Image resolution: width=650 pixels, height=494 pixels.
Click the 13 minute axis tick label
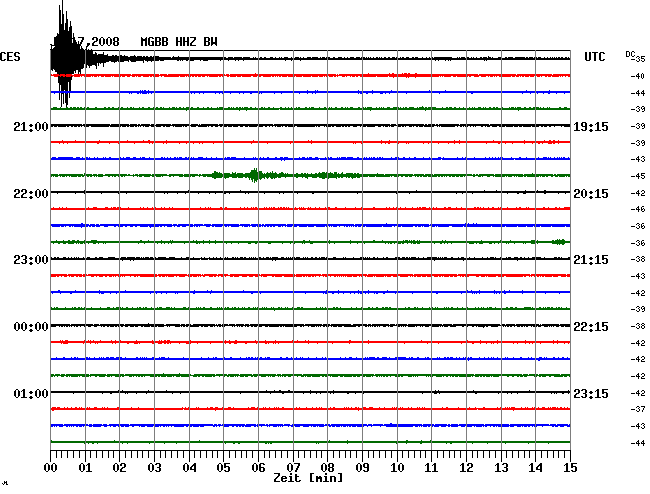click(501, 468)
